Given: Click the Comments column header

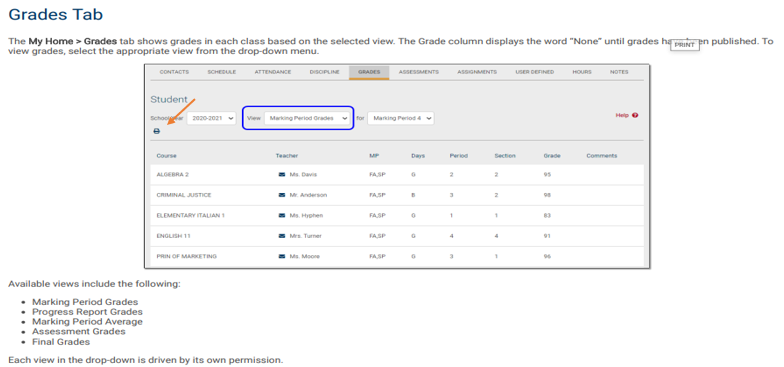Looking at the screenshot, I should (602, 156).
